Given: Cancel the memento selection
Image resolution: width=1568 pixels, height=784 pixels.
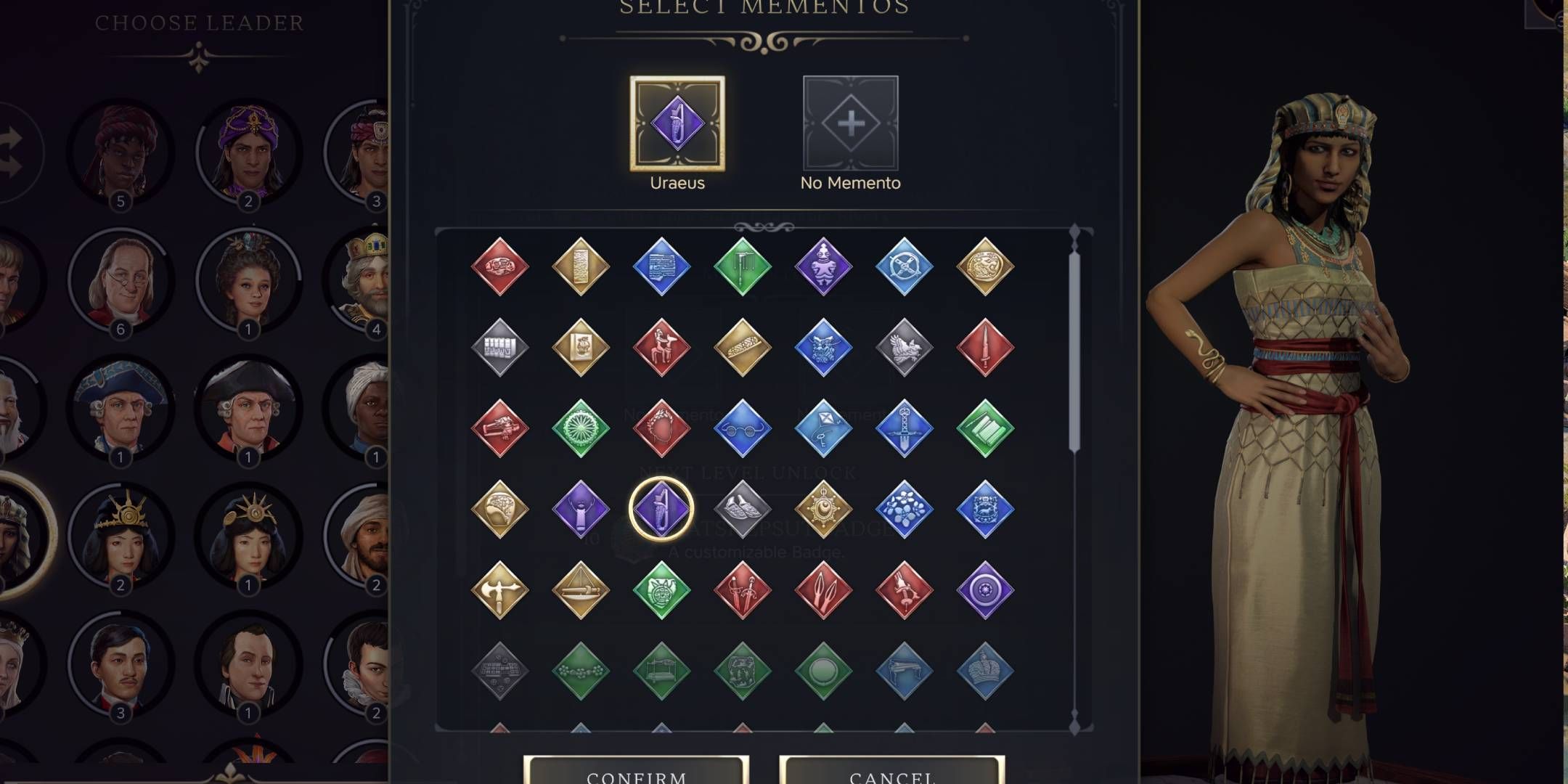Looking at the screenshot, I should pos(891,771).
